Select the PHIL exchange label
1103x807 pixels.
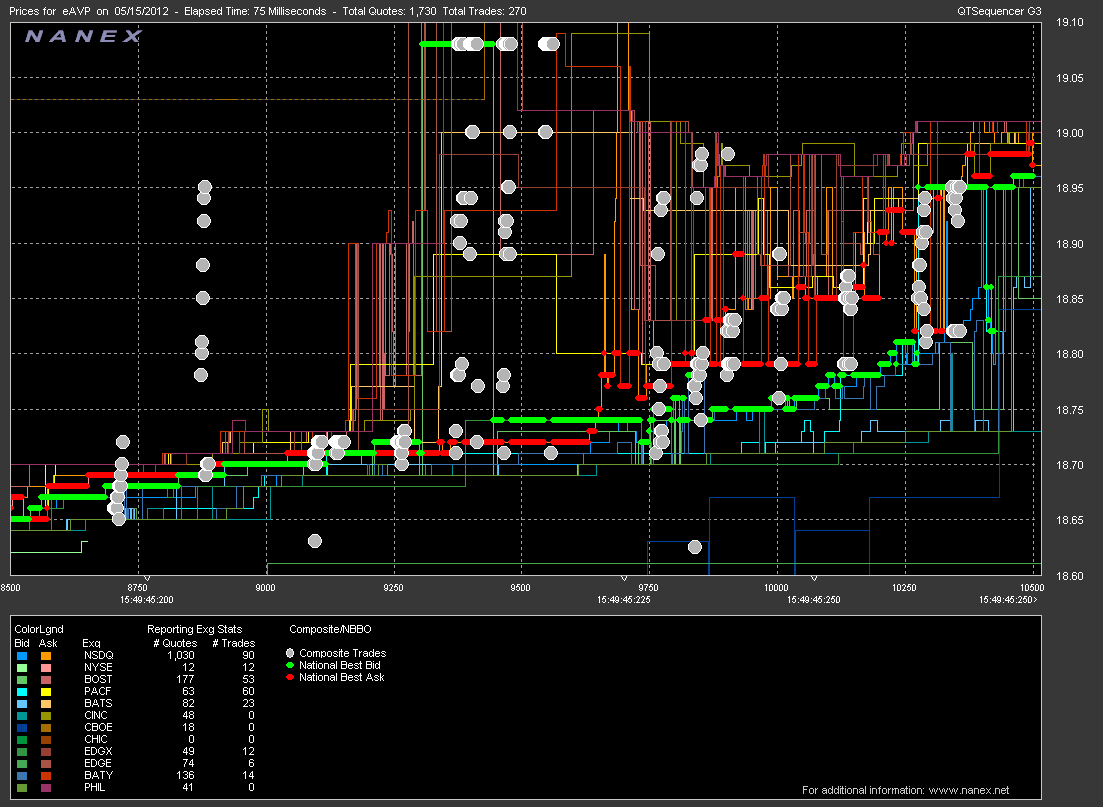(94, 787)
